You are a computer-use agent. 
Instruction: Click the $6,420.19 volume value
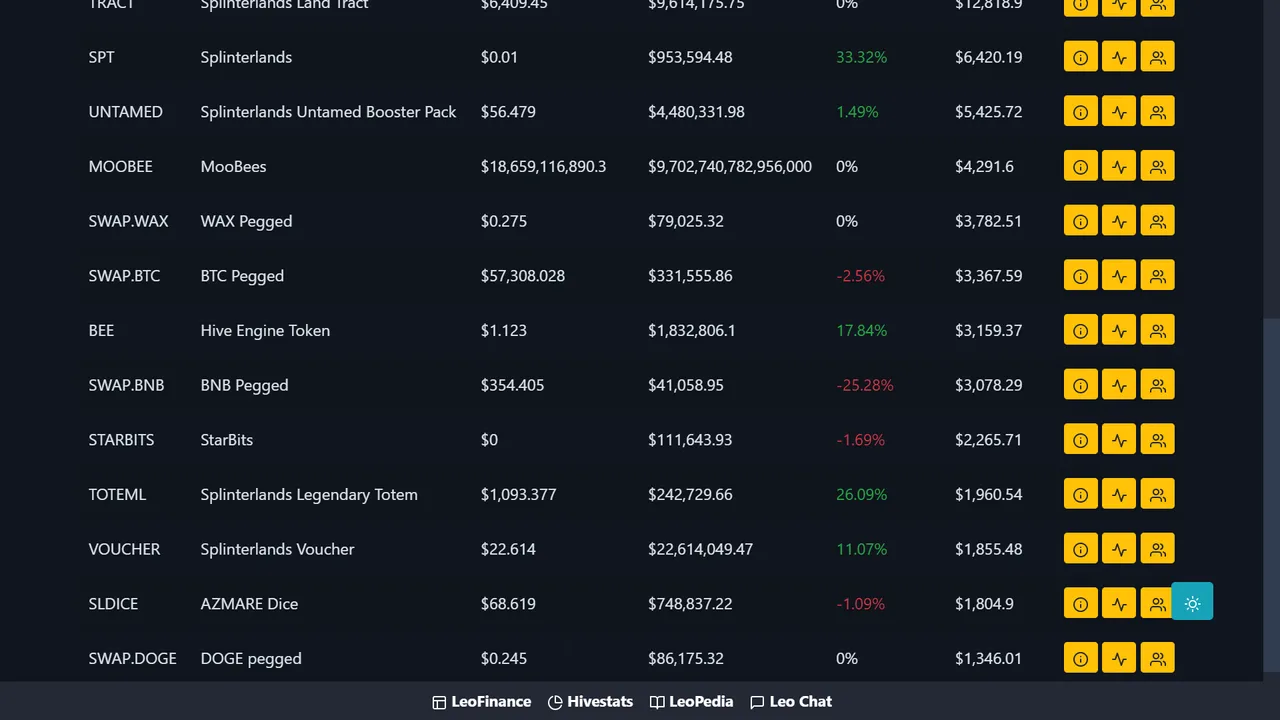click(988, 57)
